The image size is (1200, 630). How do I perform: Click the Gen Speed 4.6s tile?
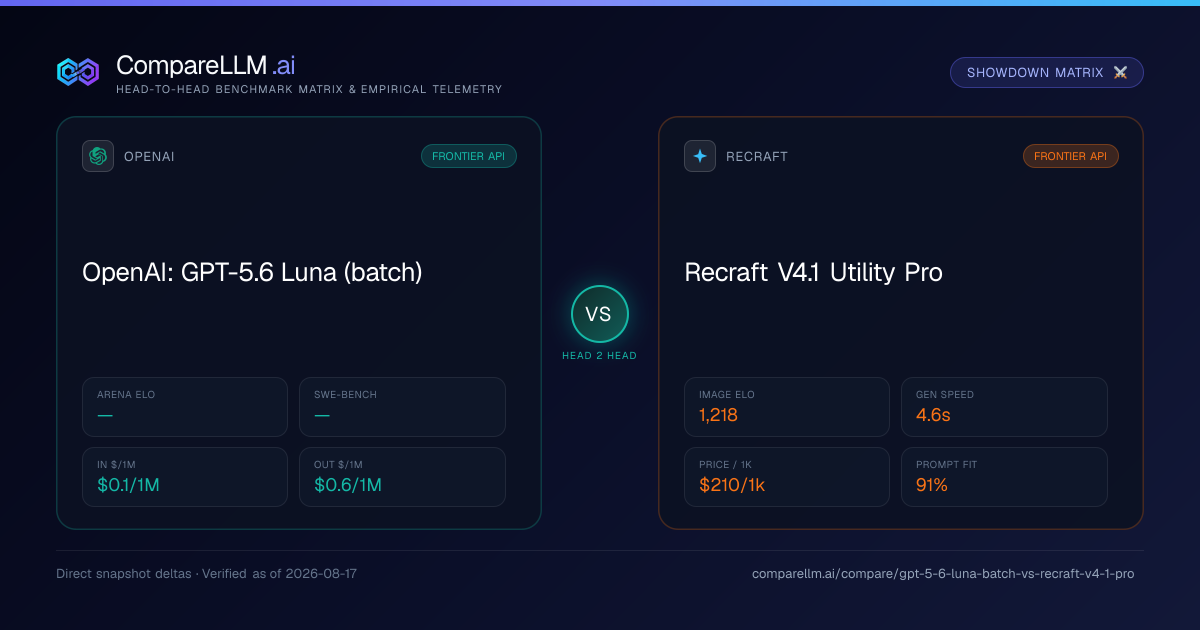1004,407
